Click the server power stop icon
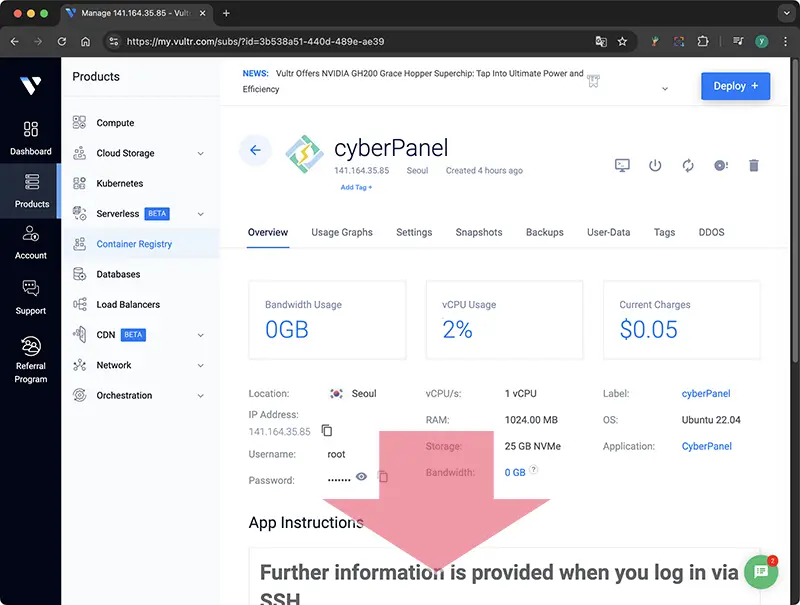Viewport: 800px width, 605px height. coord(655,165)
